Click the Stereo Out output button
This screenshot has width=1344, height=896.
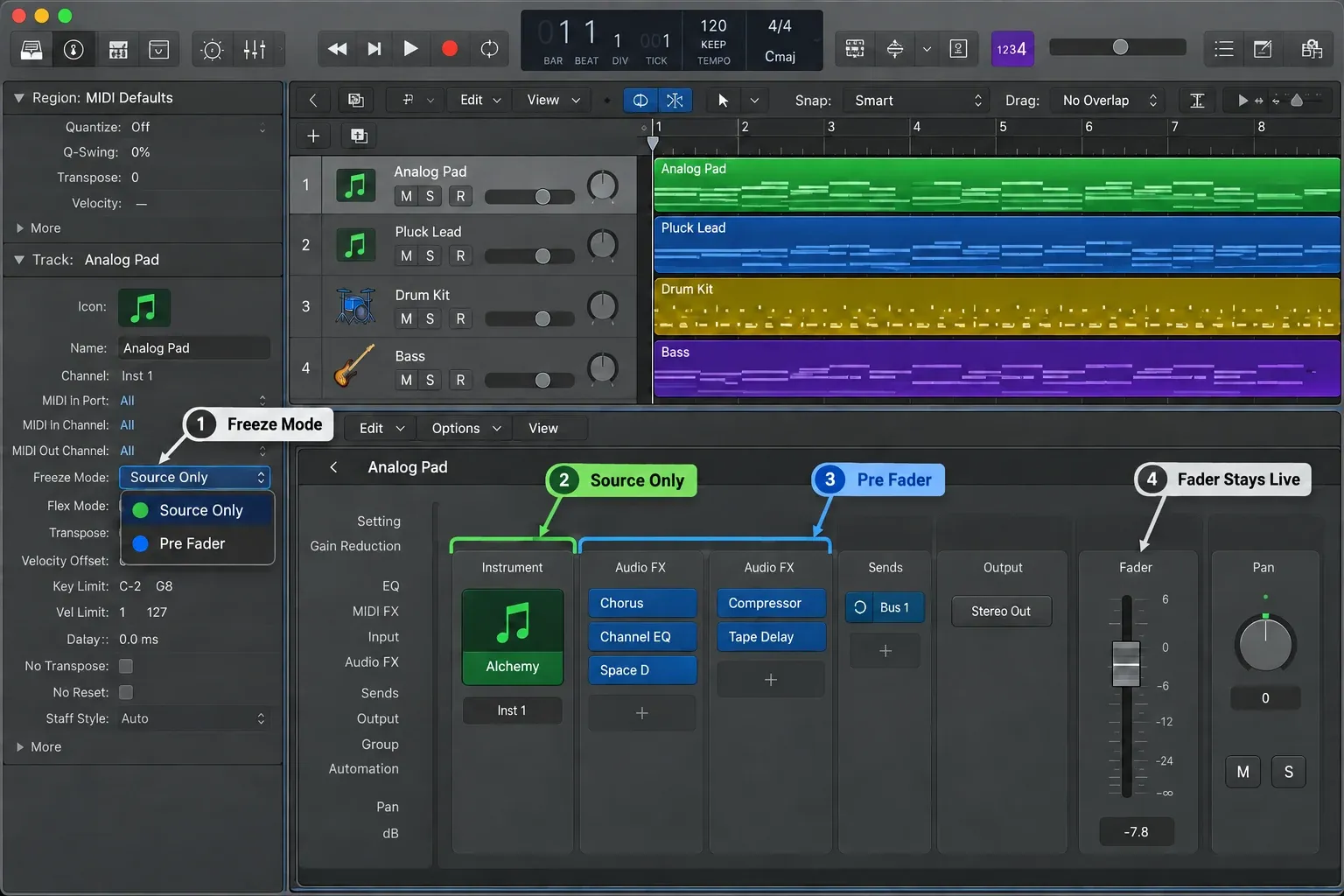coord(1001,611)
